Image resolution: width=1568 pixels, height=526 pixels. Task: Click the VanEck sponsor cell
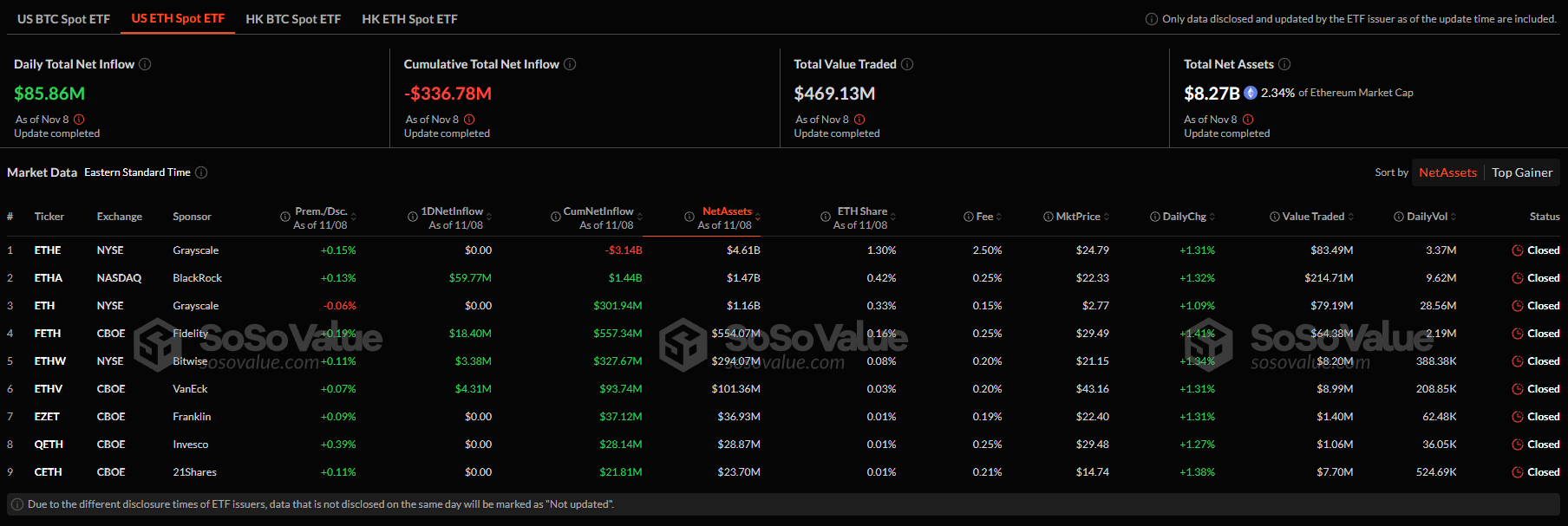tap(190, 389)
